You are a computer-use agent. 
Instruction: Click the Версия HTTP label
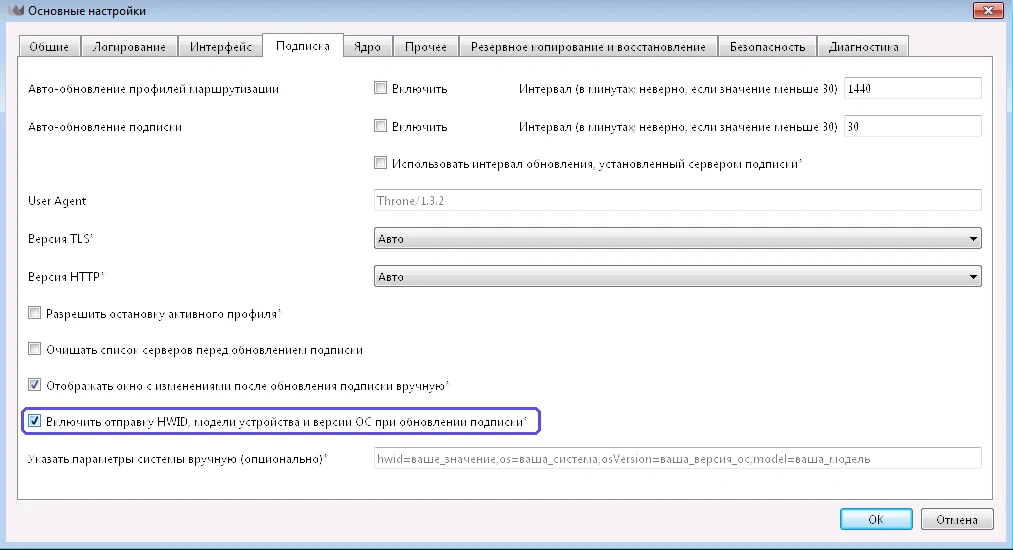pos(65,277)
